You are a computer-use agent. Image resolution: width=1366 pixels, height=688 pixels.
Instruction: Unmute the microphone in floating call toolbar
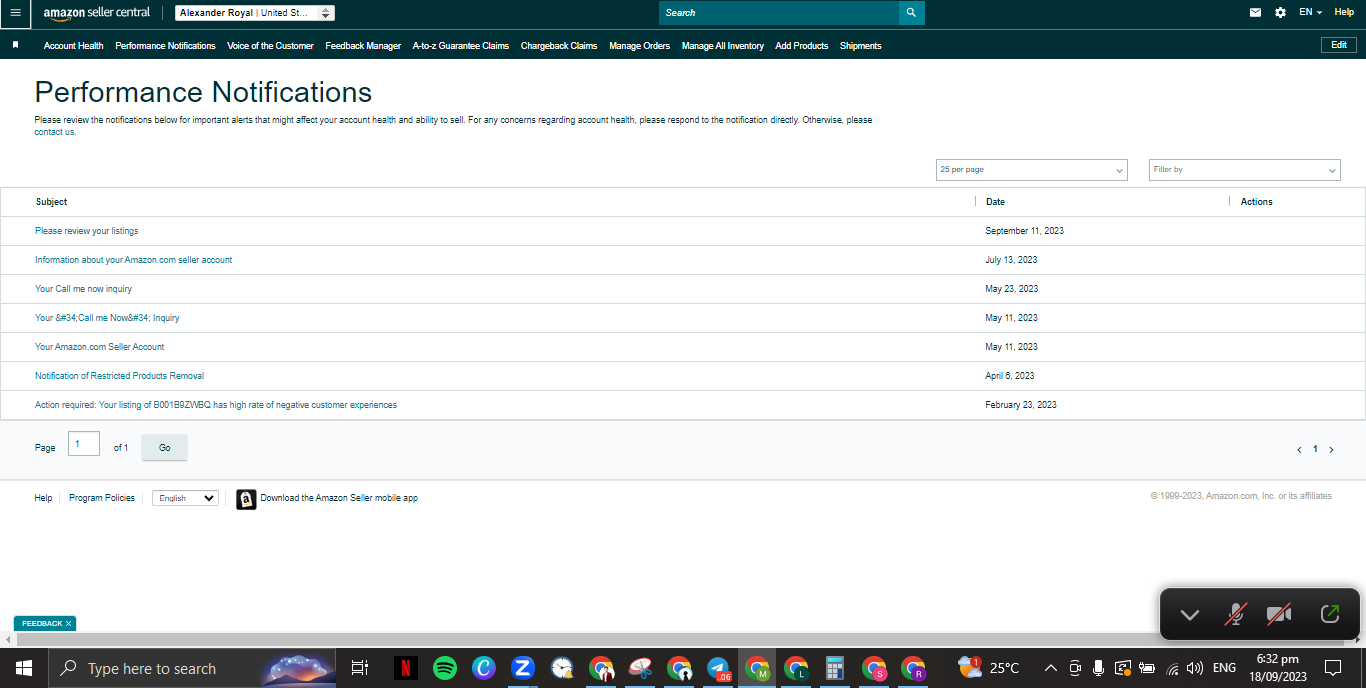tap(1236, 614)
